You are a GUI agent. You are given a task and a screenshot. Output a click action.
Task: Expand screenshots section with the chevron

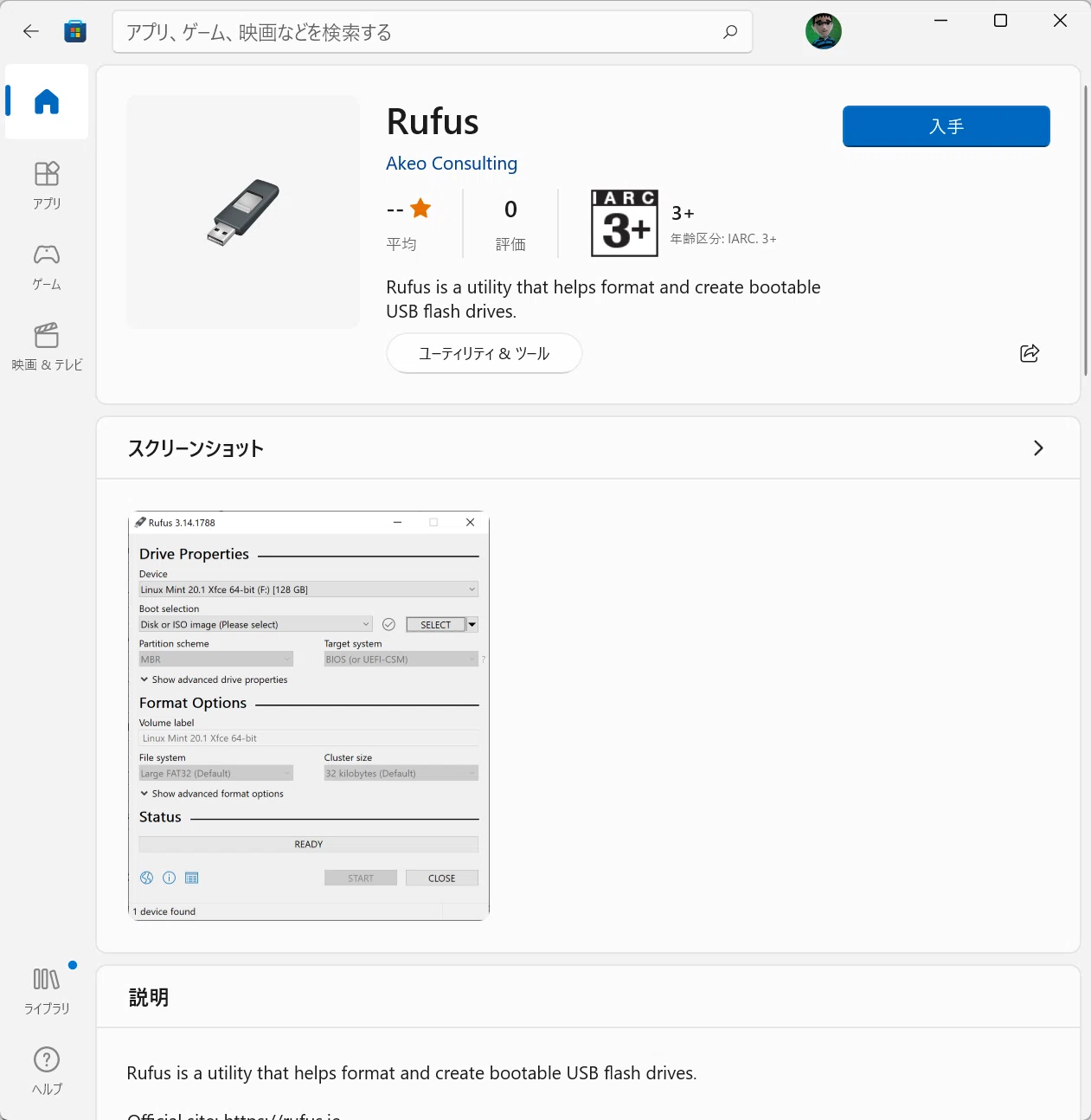coord(1038,447)
